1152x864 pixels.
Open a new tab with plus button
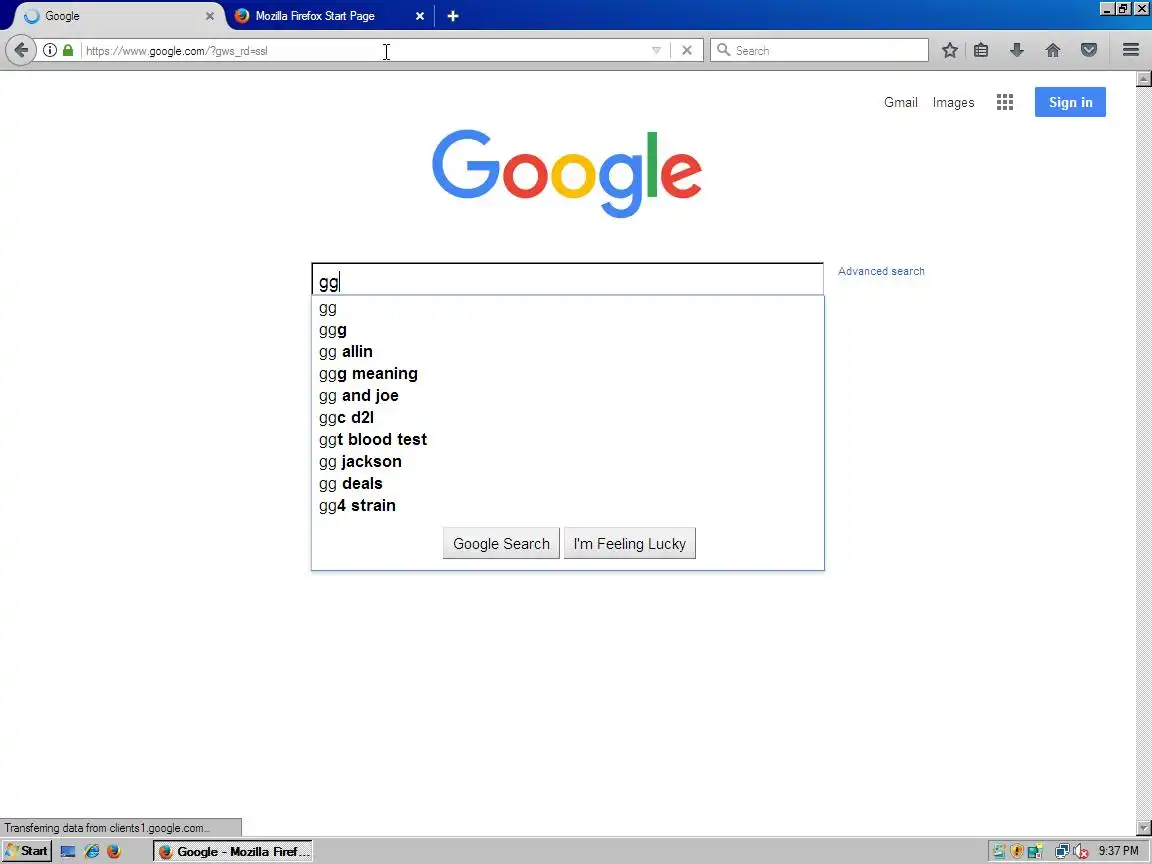coord(453,15)
